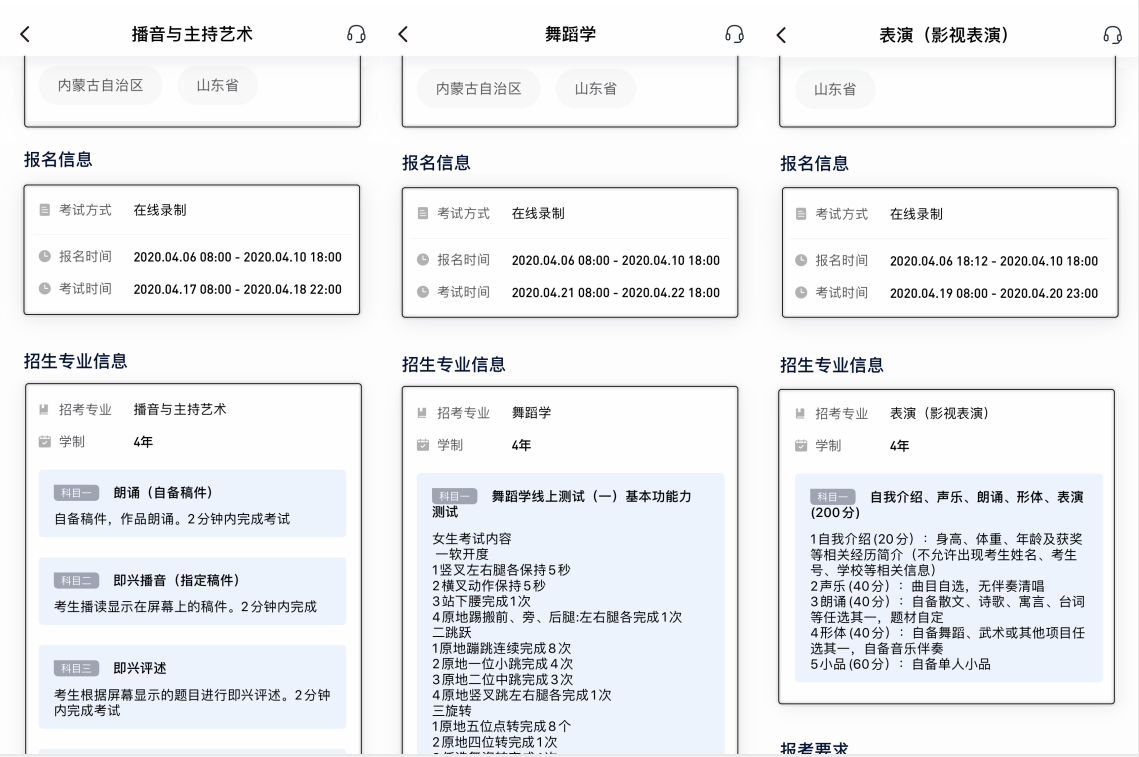The height and width of the screenshot is (757, 1139).
Task: Click 考试方式 document icon in 播音与主持艺术 panel
Action: pyautogui.click(x=45, y=210)
